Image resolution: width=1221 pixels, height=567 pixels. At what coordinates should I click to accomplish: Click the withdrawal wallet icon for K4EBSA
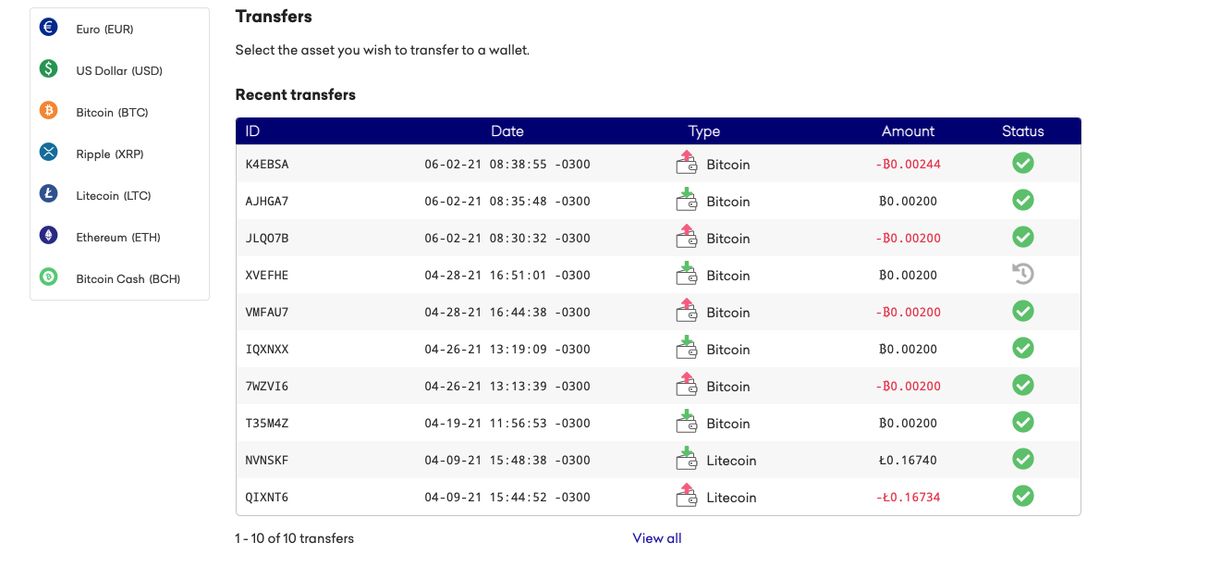point(686,163)
